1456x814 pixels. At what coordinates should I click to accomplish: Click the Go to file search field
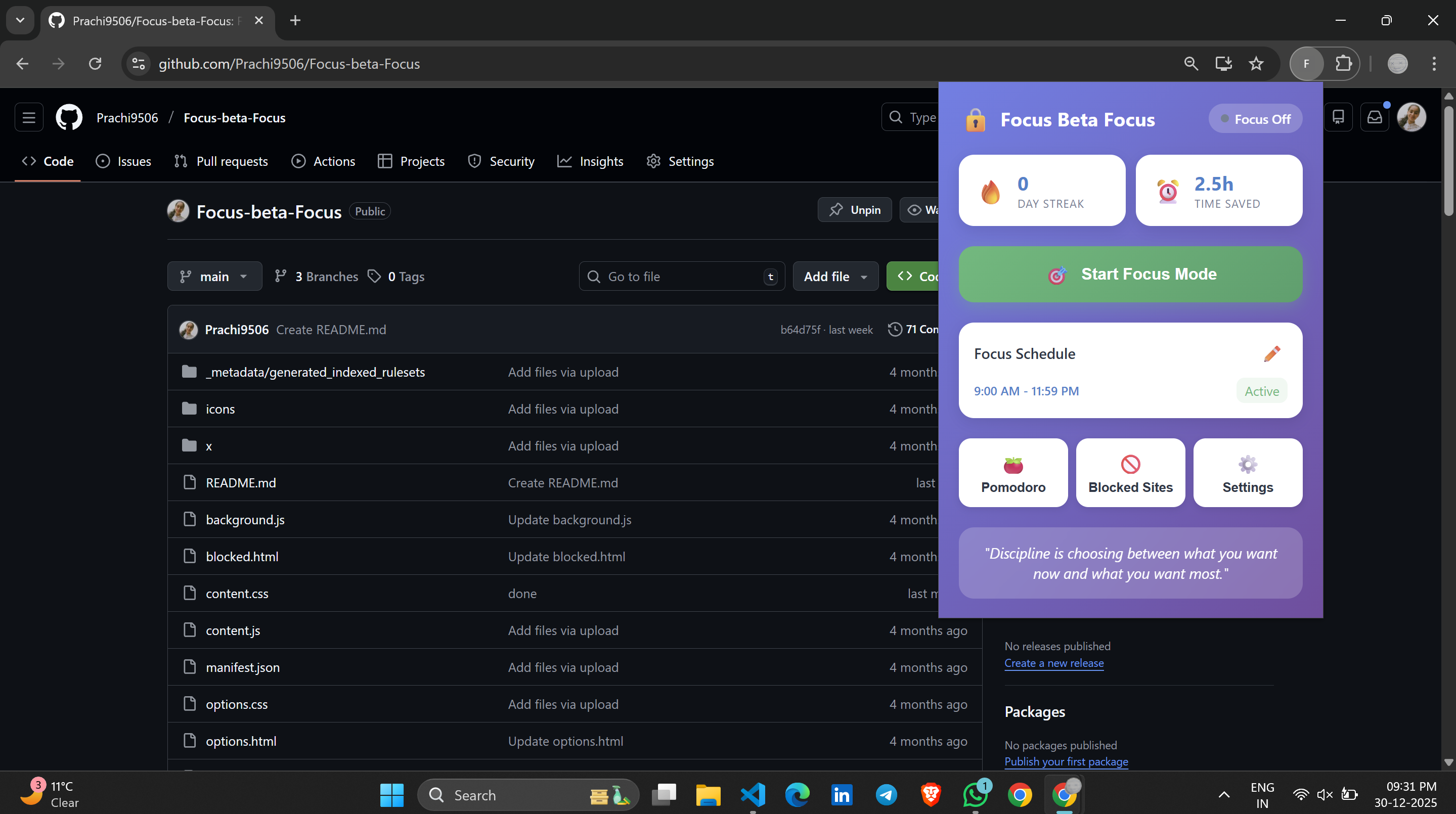[678, 276]
